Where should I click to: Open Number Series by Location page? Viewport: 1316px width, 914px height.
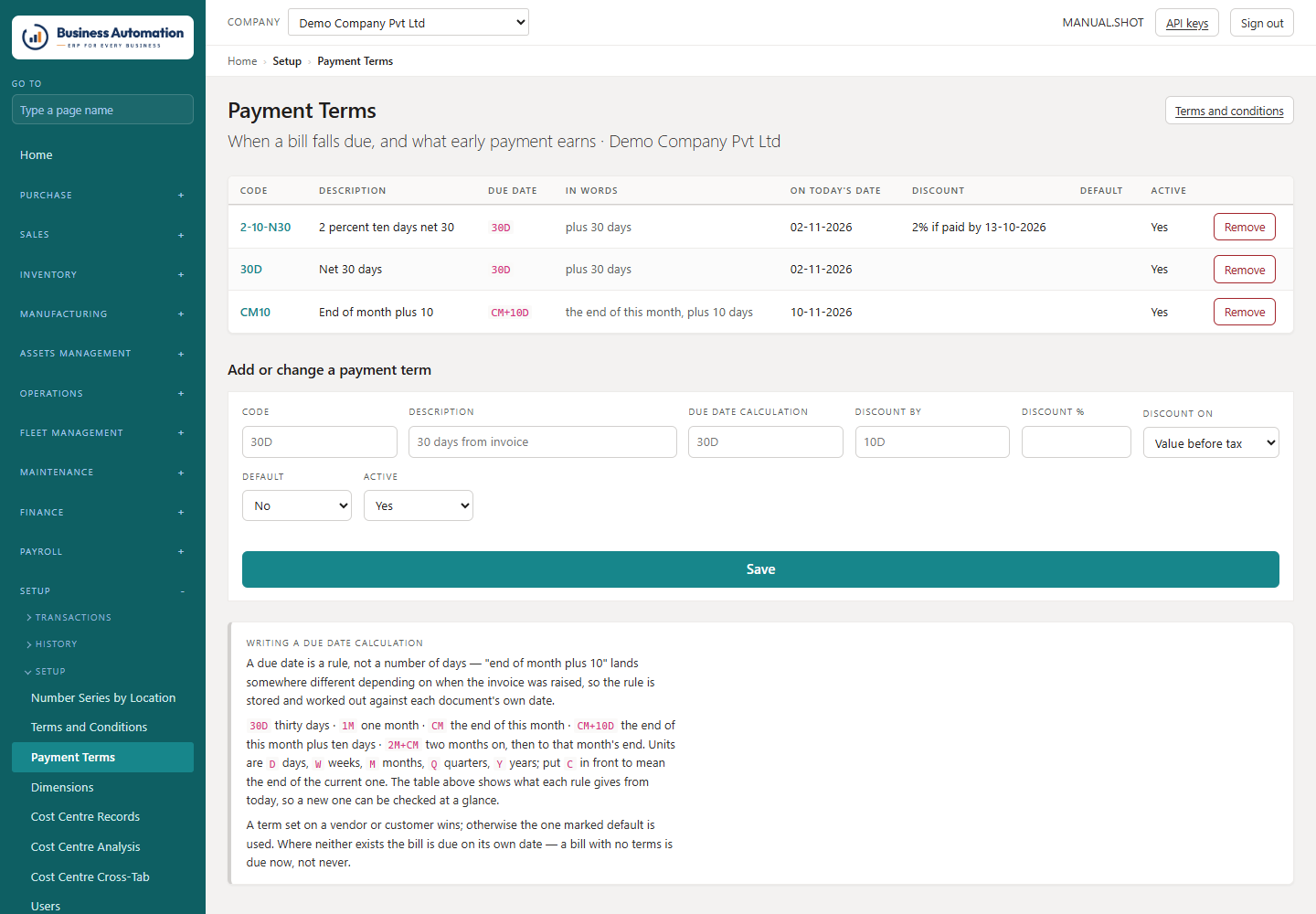(x=103, y=697)
